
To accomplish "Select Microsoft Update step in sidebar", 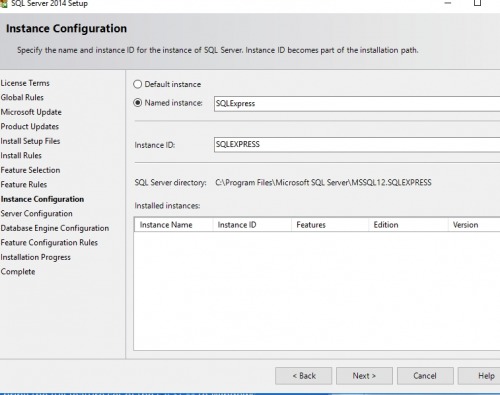I will (31, 112).
